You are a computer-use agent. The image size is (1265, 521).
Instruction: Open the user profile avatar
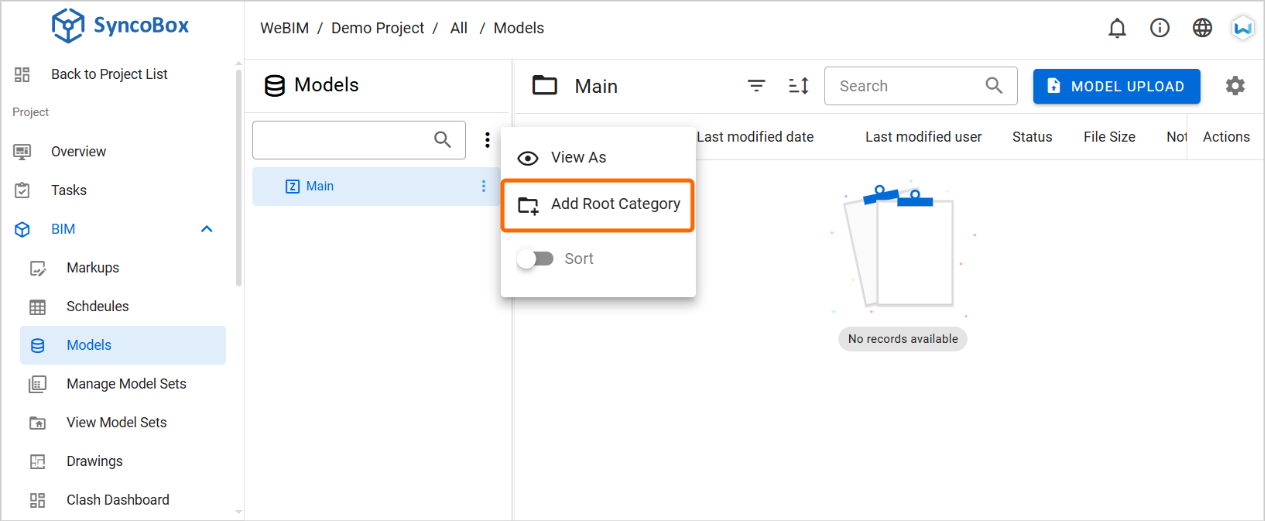point(1243,28)
